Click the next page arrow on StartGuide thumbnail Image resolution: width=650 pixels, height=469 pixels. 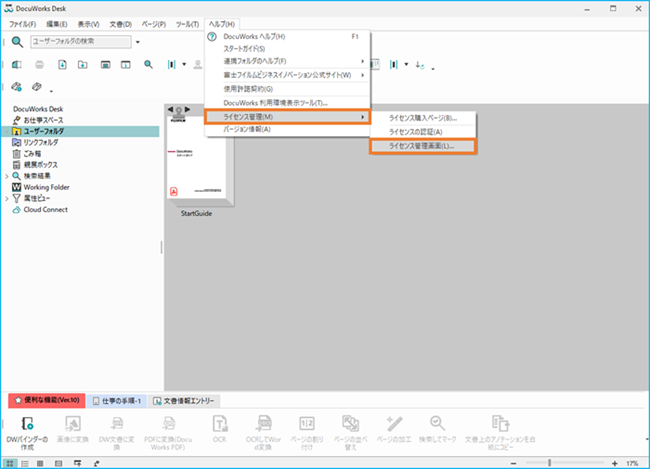pos(187,109)
